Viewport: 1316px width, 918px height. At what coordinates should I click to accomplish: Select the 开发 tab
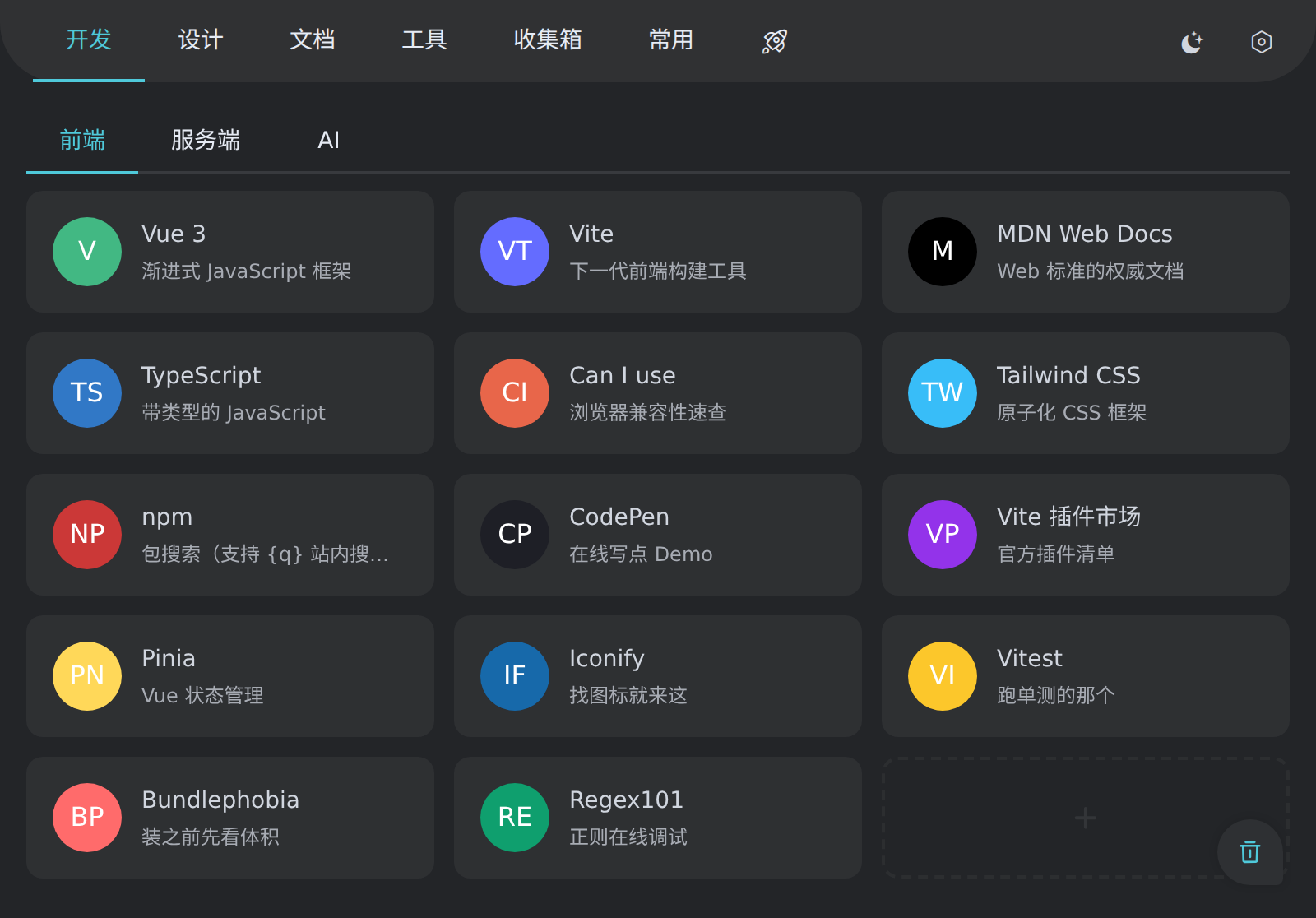coord(89,40)
